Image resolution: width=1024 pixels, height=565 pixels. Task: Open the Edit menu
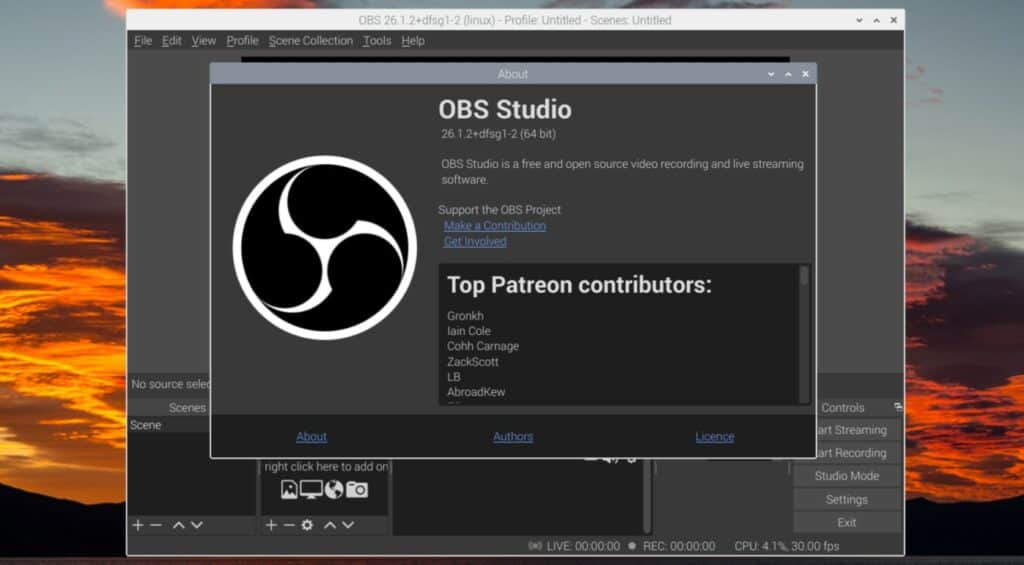(172, 40)
